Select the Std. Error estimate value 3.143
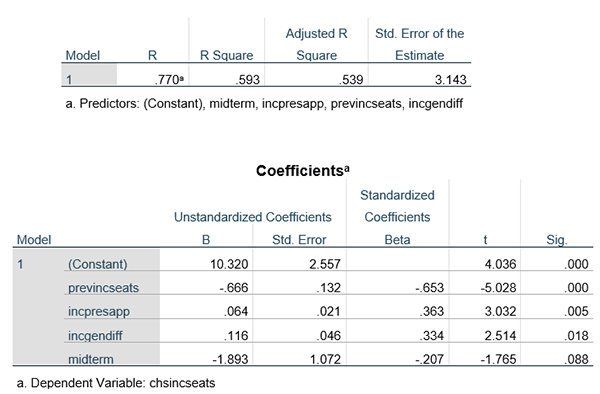 pos(450,80)
